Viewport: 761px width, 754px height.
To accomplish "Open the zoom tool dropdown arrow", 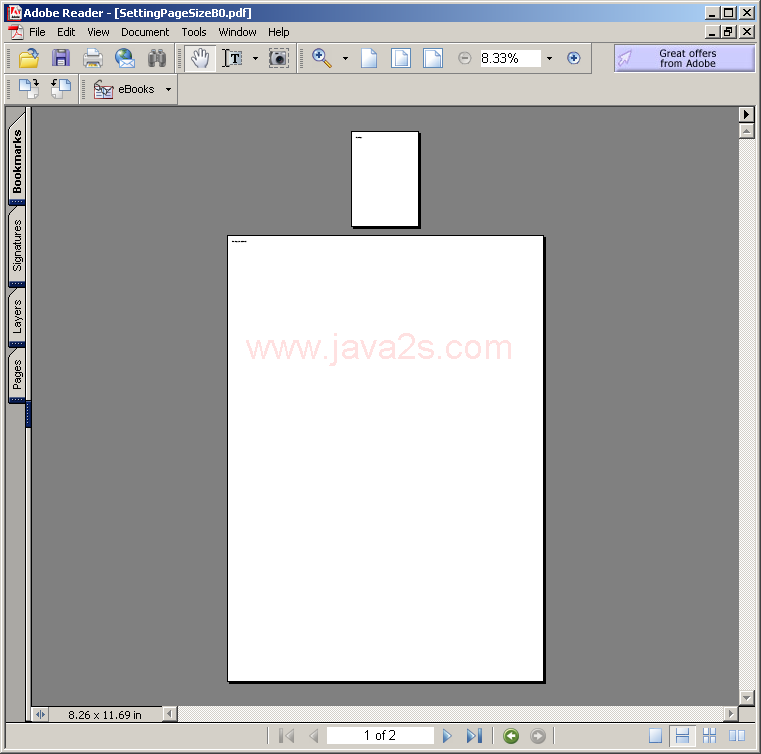I will (345, 58).
